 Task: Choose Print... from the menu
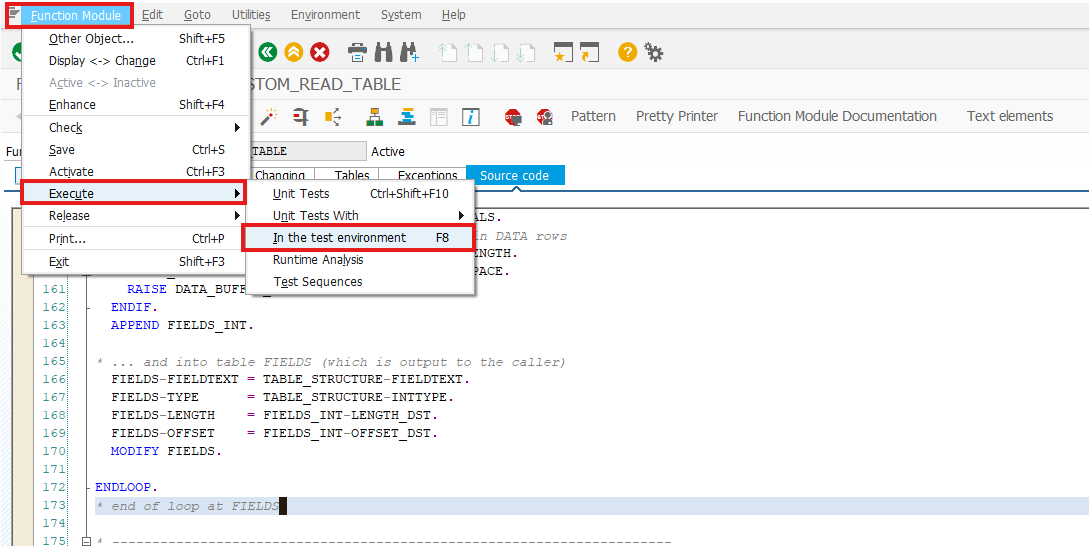(137, 239)
